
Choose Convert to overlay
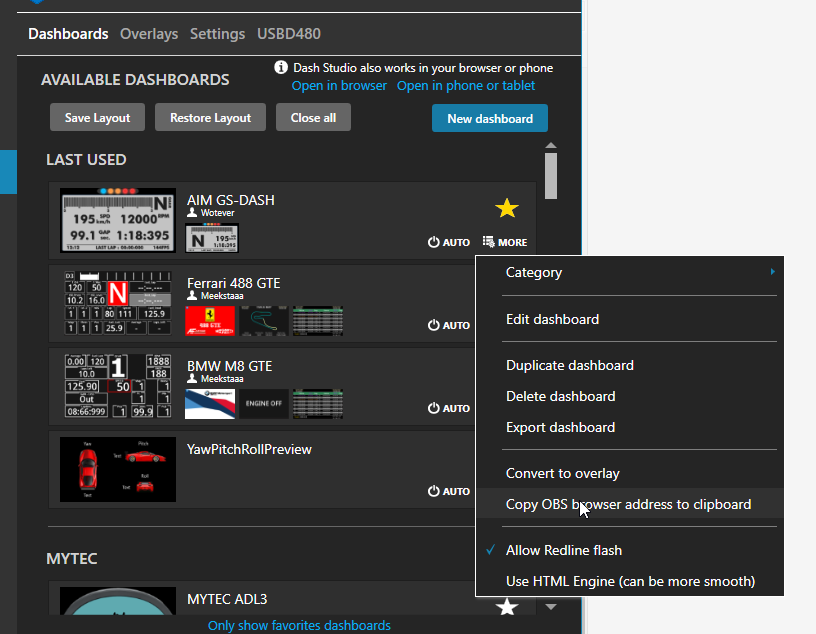[629, 473]
